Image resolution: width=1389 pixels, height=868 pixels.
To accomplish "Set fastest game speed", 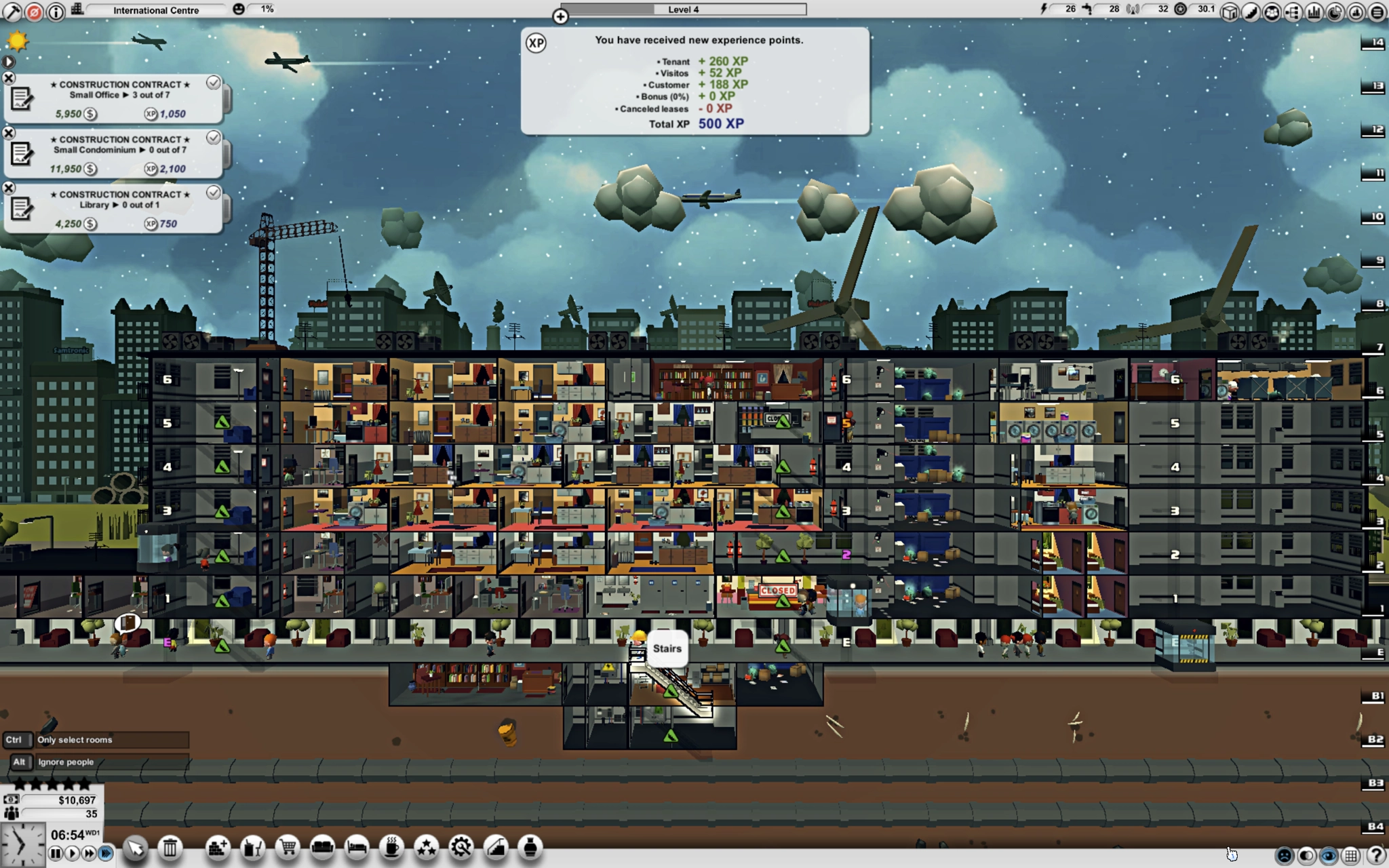I will pos(106,853).
